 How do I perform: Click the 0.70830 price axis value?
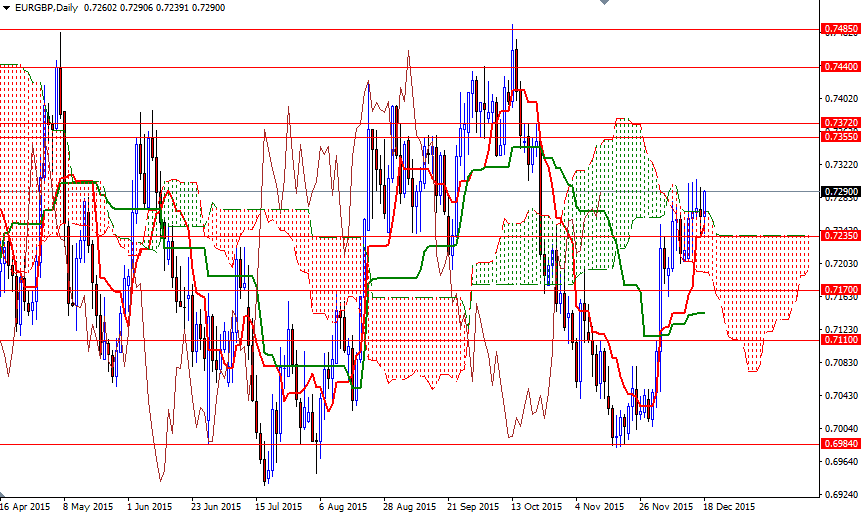[x=841, y=362]
